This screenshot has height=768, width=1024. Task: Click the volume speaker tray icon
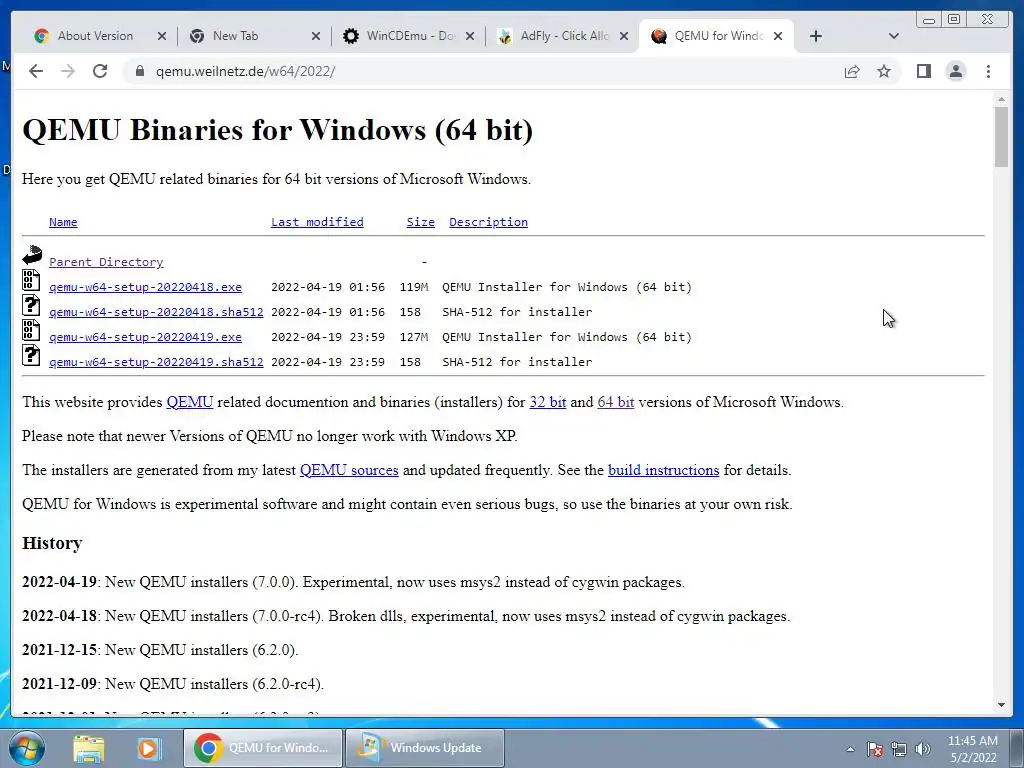coord(923,749)
